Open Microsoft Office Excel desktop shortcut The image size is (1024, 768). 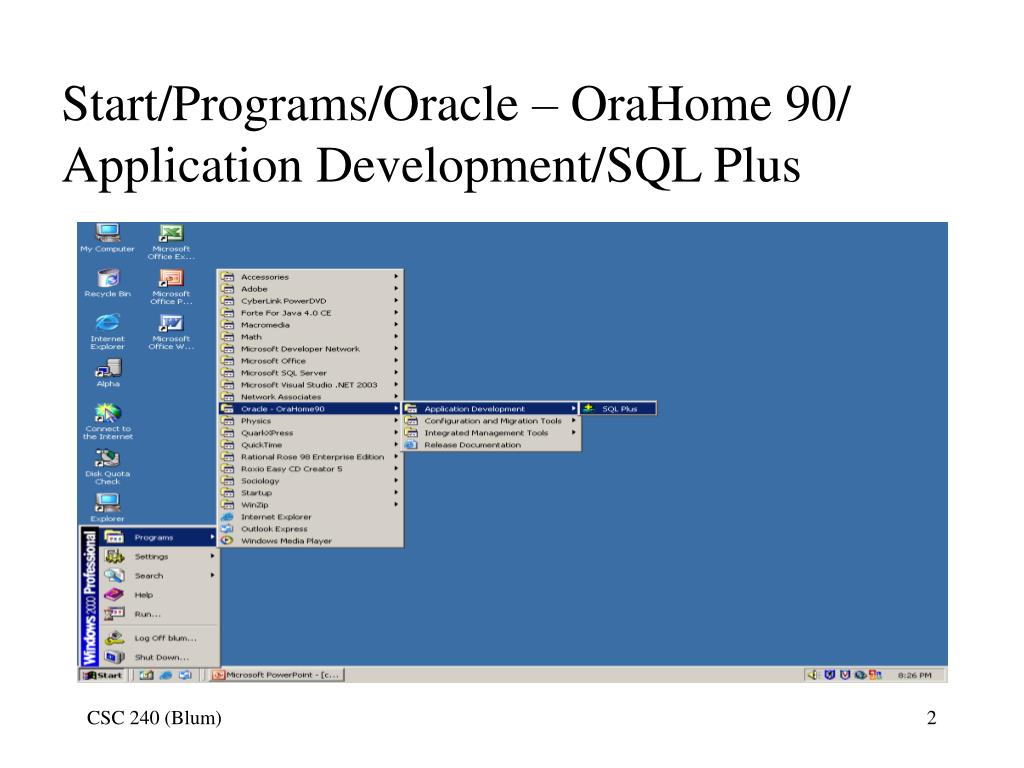click(171, 242)
